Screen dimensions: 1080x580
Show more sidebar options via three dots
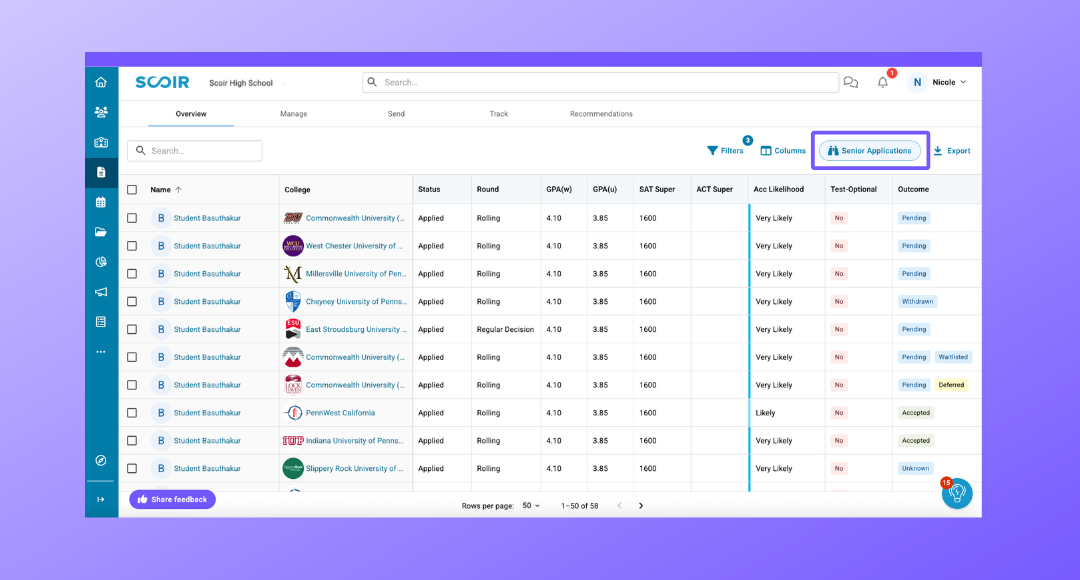(101, 352)
